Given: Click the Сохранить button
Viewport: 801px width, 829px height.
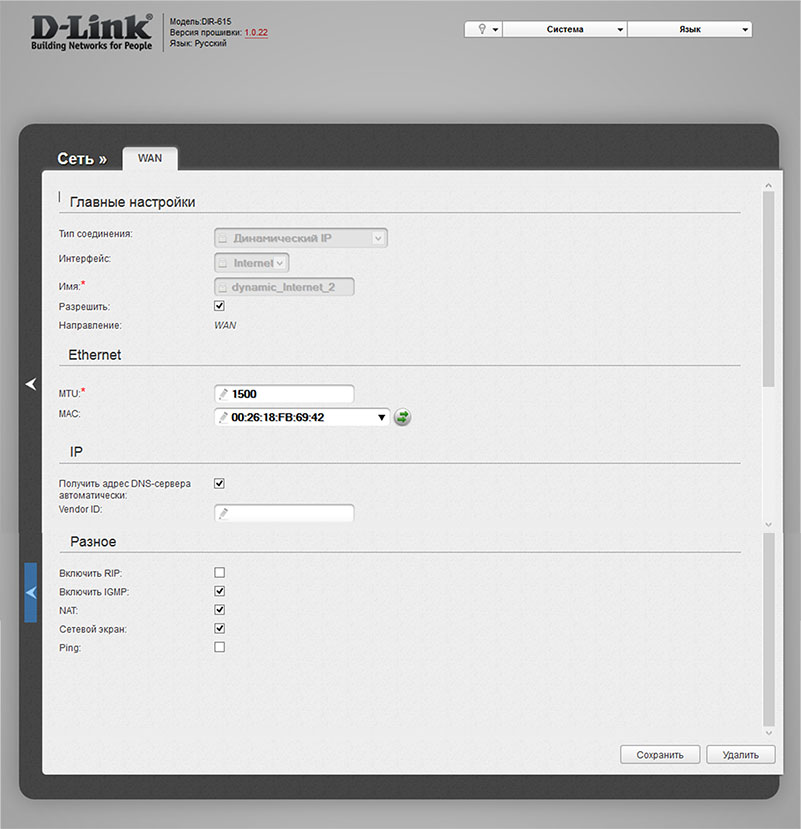Looking at the screenshot, I should [660, 755].
